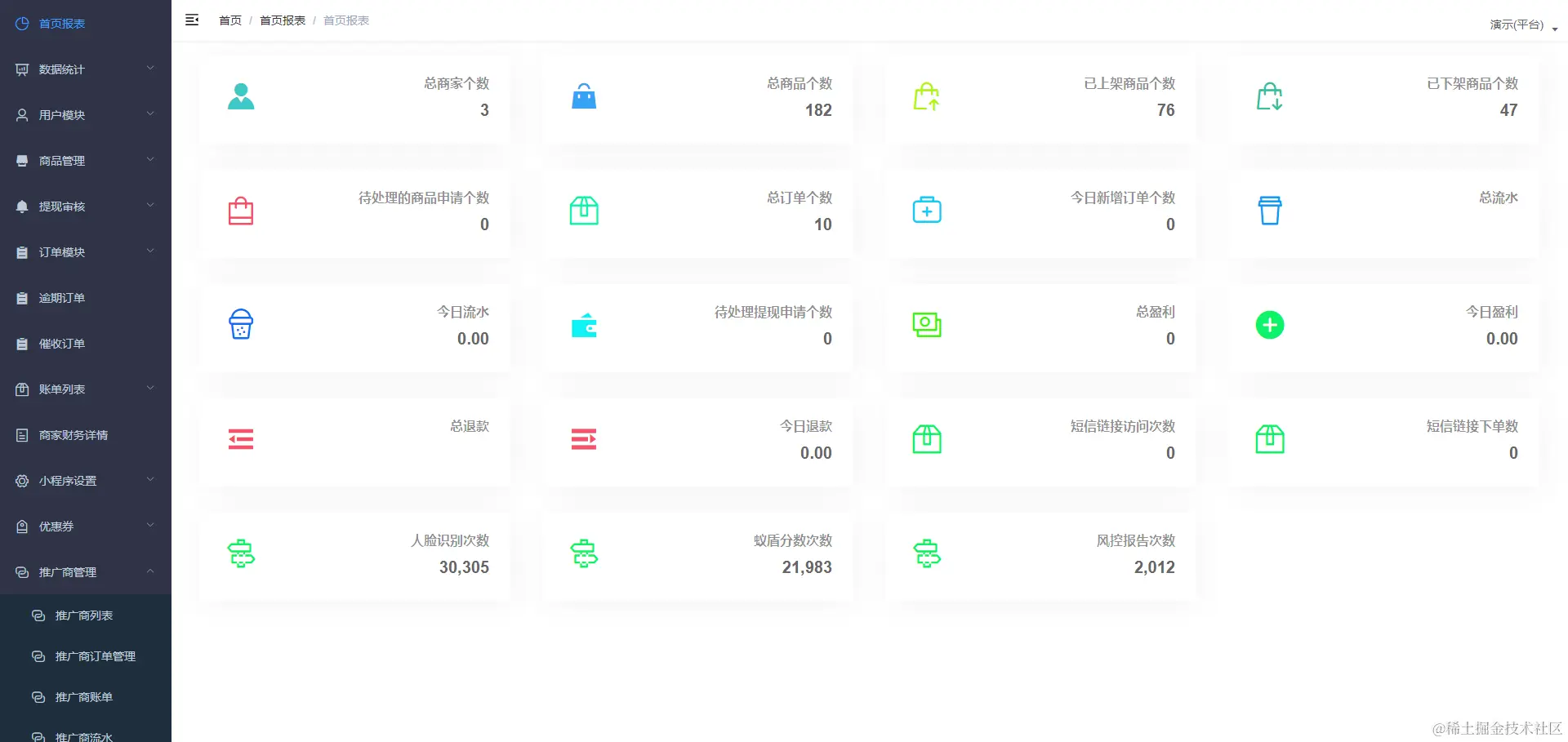This screenshot has width=1568, height=742.
Task: Click the 短信链接访问次数 card label
Action: point(1123,426)
